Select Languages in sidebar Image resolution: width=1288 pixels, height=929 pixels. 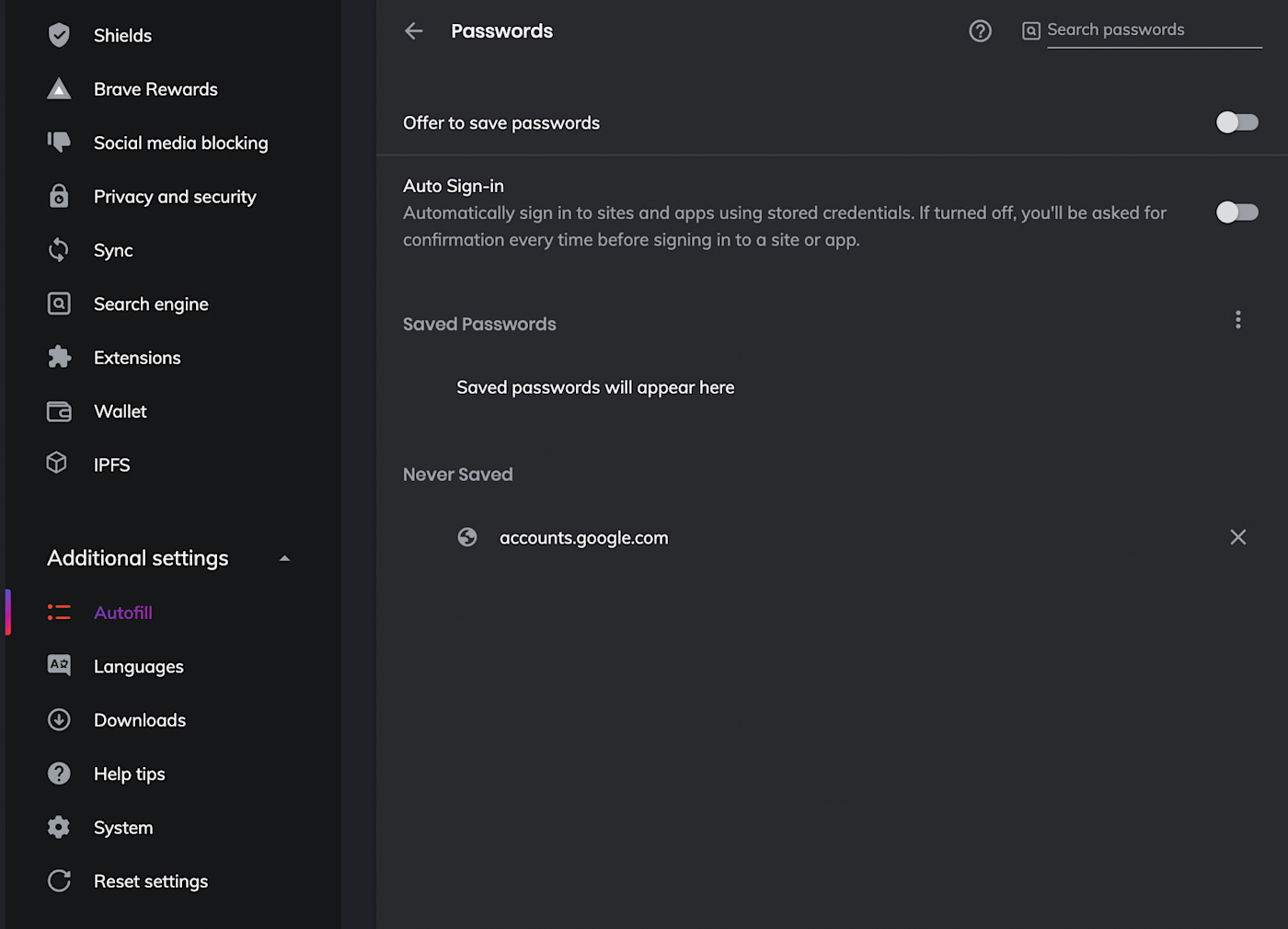point(138,667)
